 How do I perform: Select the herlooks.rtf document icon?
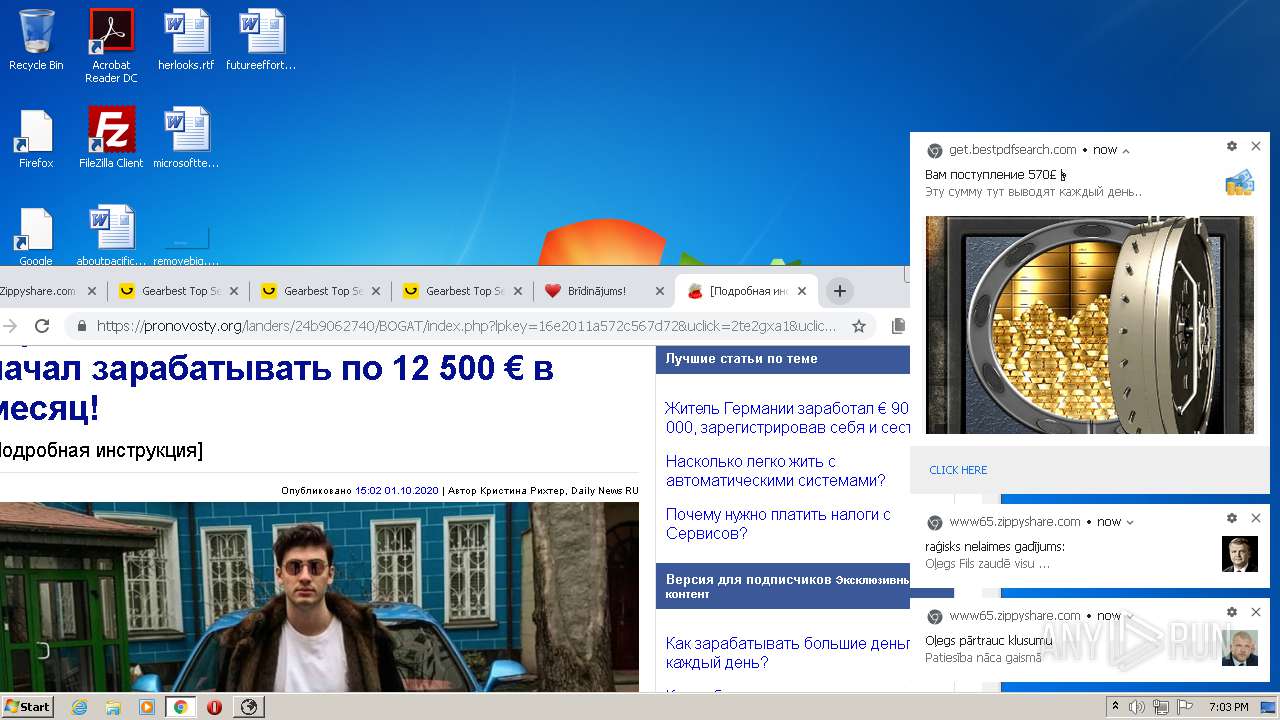click(186, 40)
